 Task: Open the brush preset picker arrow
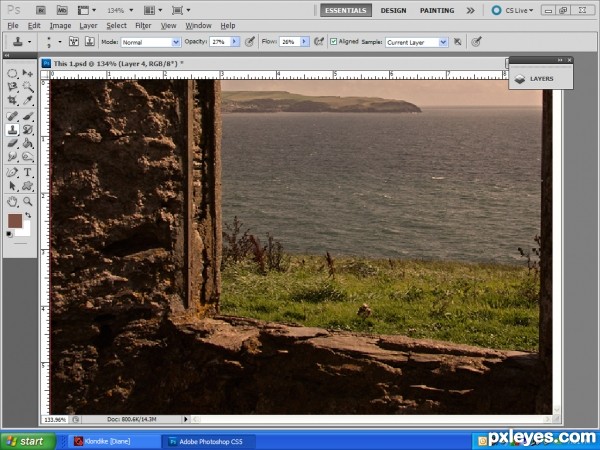click(x=60, y=41)
